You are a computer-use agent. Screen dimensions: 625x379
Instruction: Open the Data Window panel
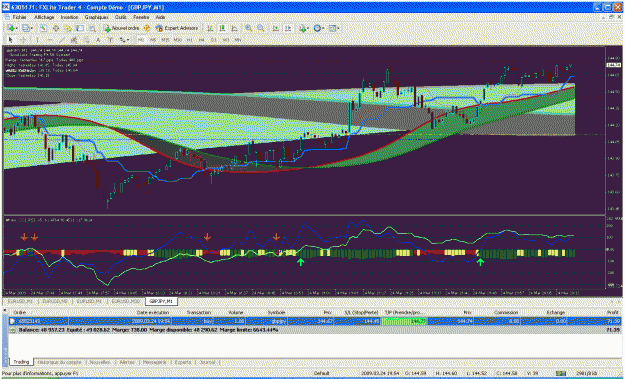pyautogui.click(x=56, y=28)
